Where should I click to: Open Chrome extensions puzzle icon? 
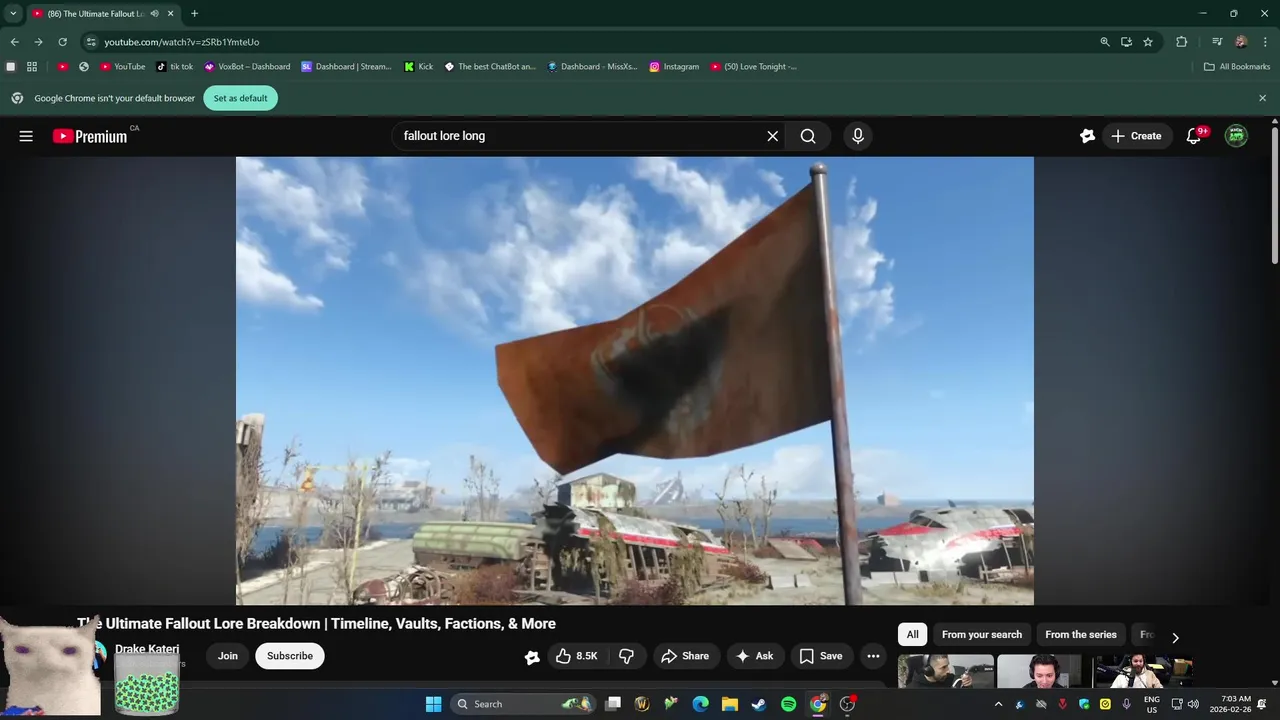pos(1181,42)
